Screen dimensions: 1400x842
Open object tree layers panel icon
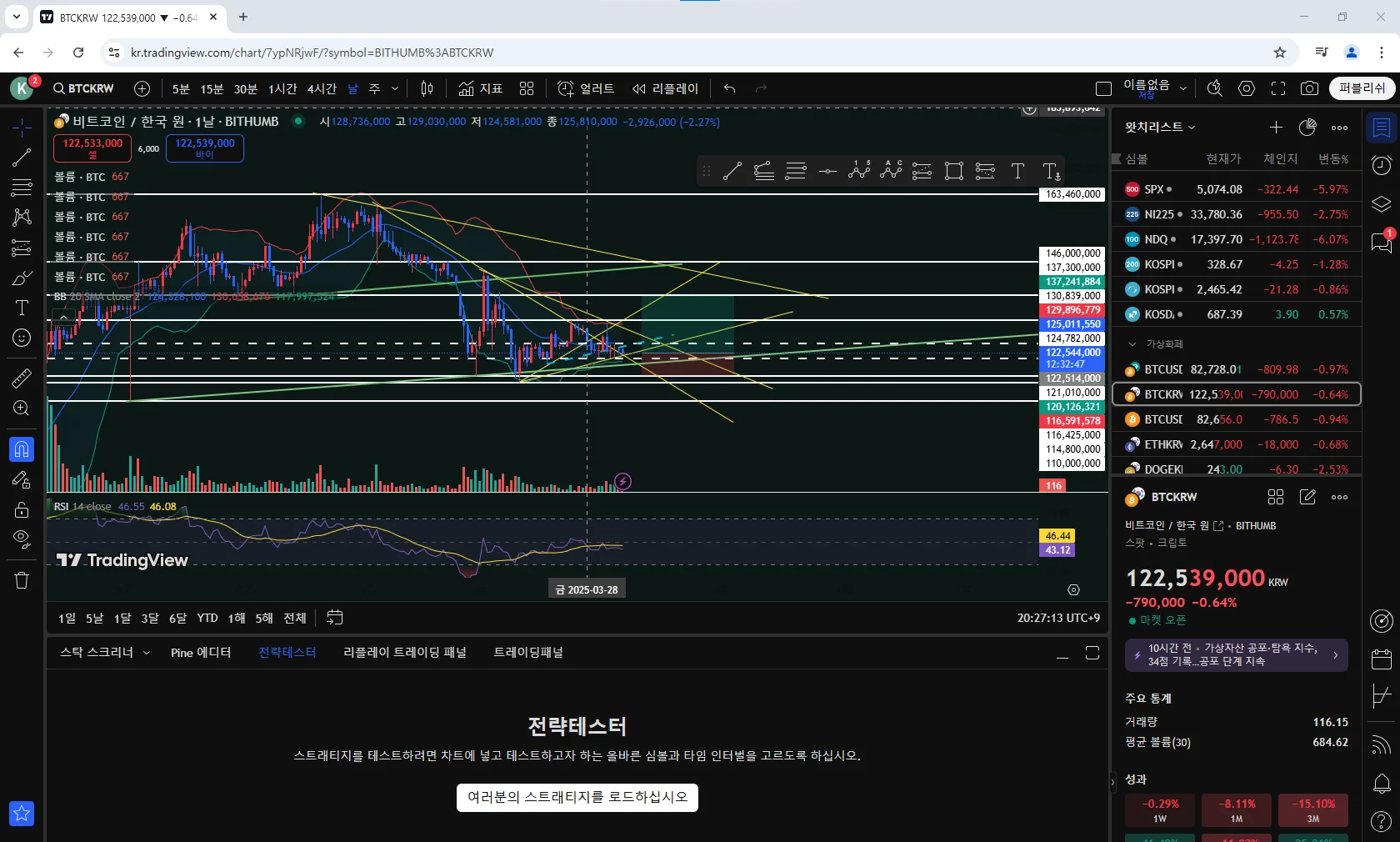tap(1382, 203)
